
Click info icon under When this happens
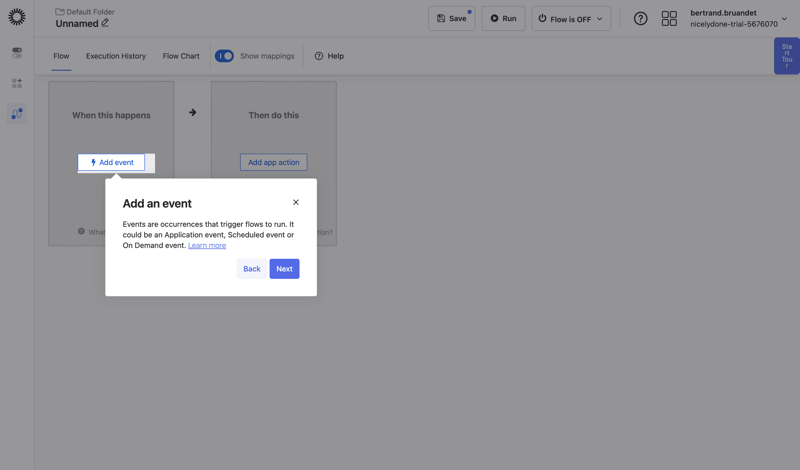pyautogui.click(x=81, y=231)
